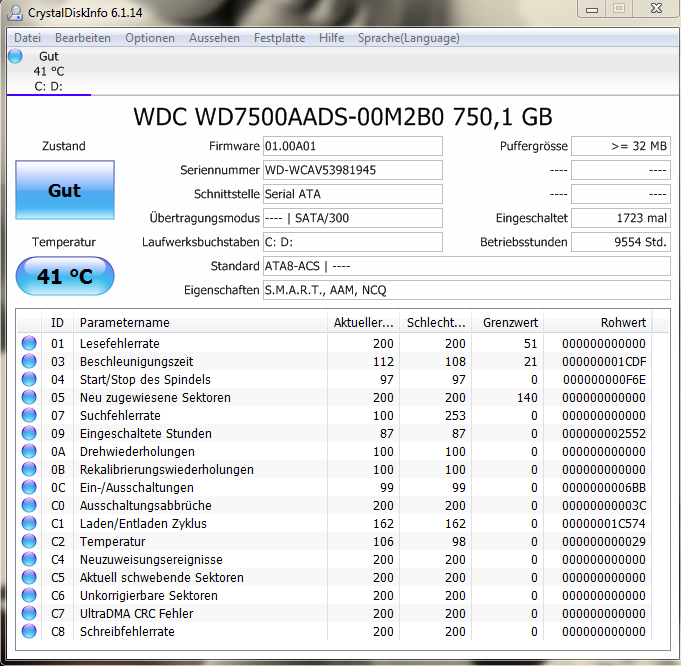The height and width of the screenshot is (666, 681).
Task: Select raw value 000000002552
Action: pyautogui.click(x=604, y=434)
